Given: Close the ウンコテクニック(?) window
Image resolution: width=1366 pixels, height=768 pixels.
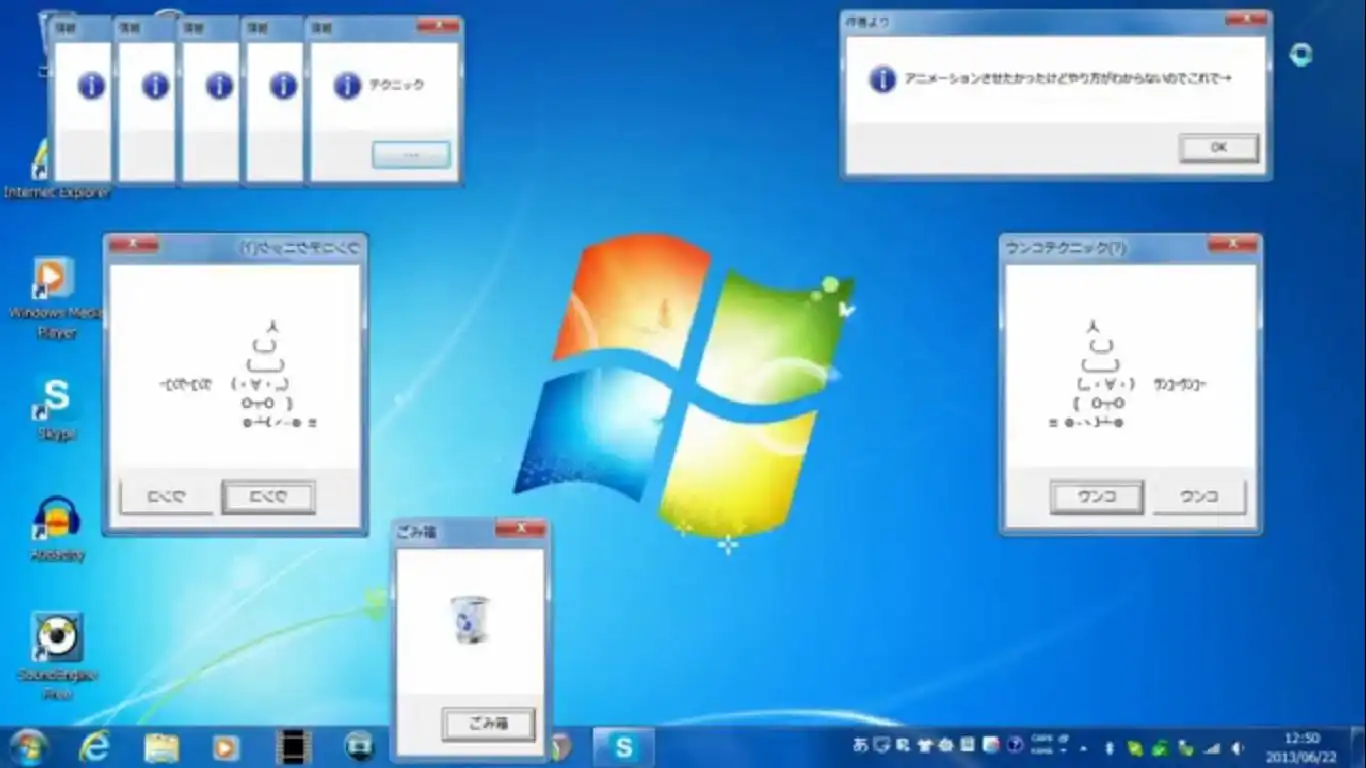Looking at the screenshot, I should [1232, 244].
